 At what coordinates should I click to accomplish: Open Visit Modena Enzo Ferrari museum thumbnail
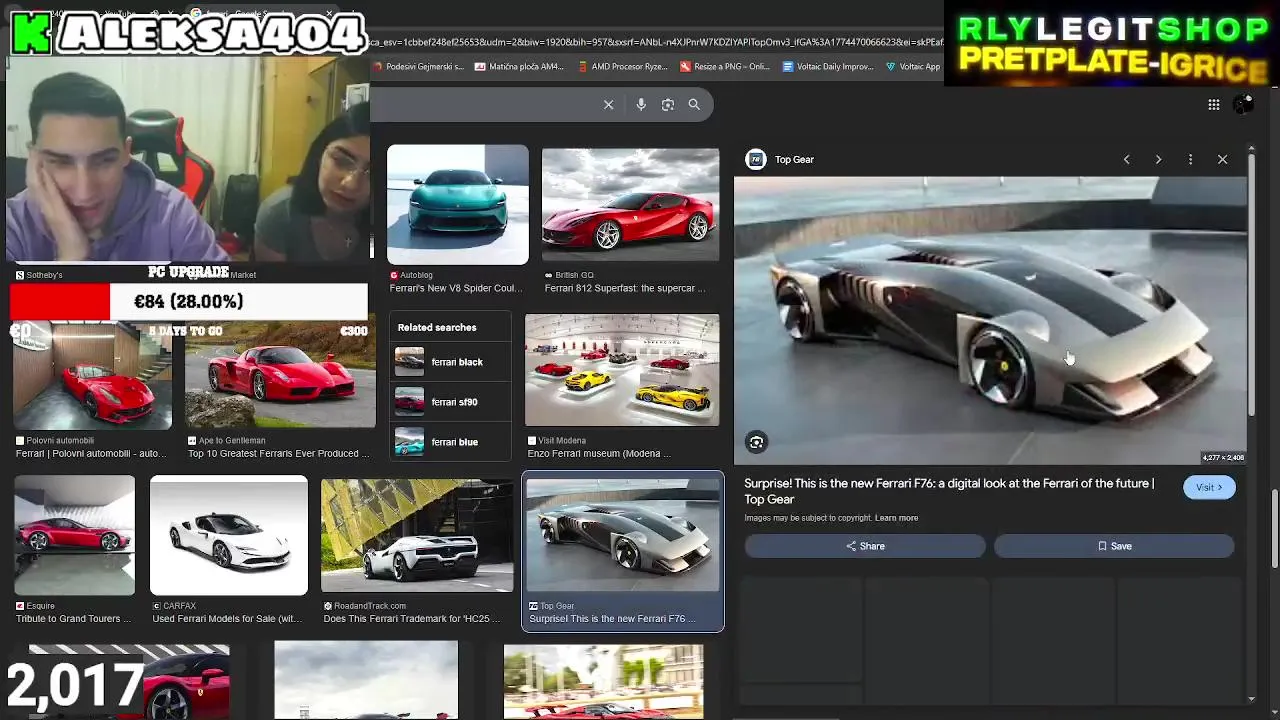point(622,370)
